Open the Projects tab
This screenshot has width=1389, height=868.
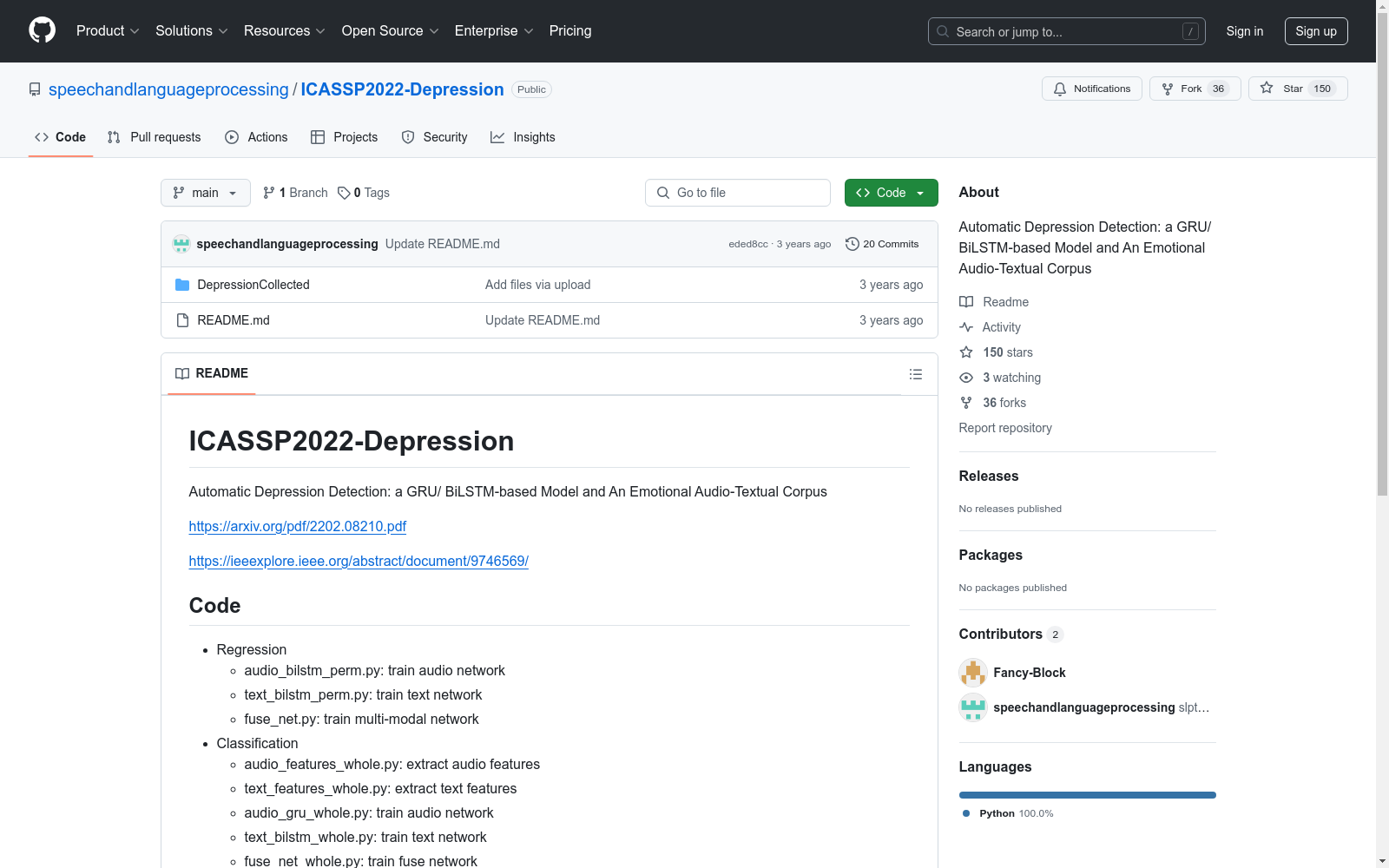pyautogui.click(x=345, y=137)
